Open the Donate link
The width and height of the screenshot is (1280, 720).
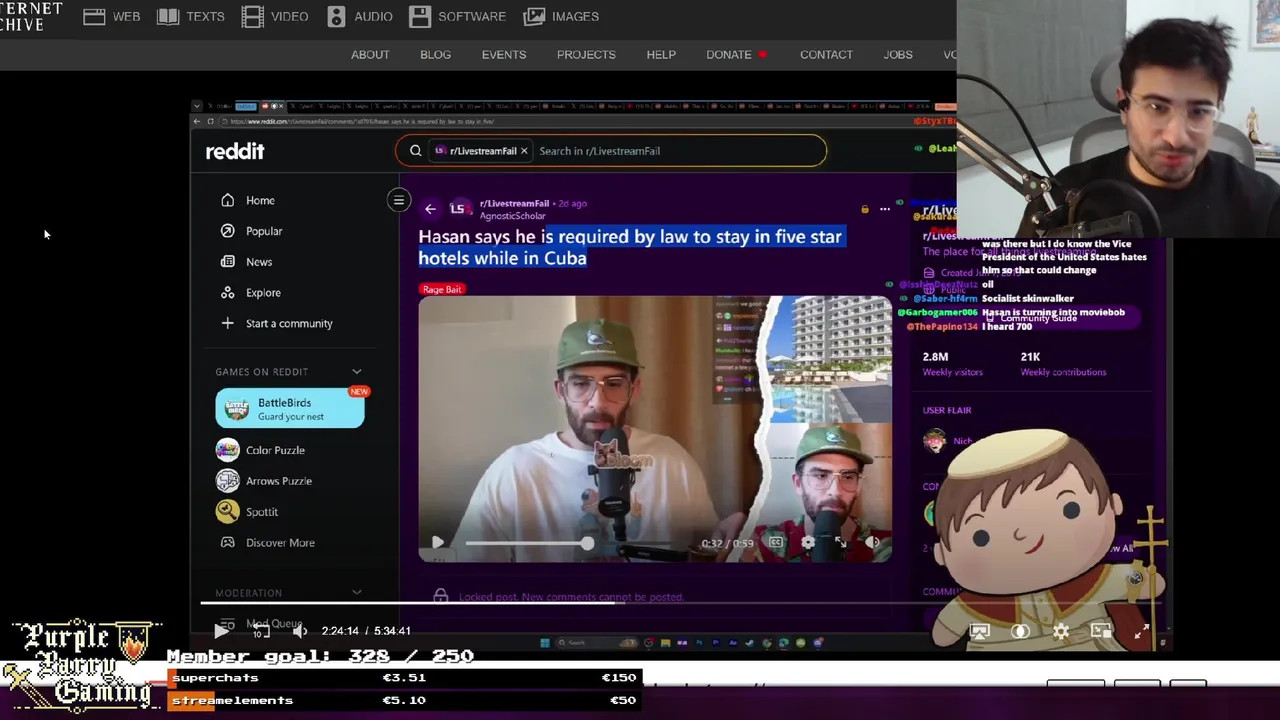tap(736, 55)
